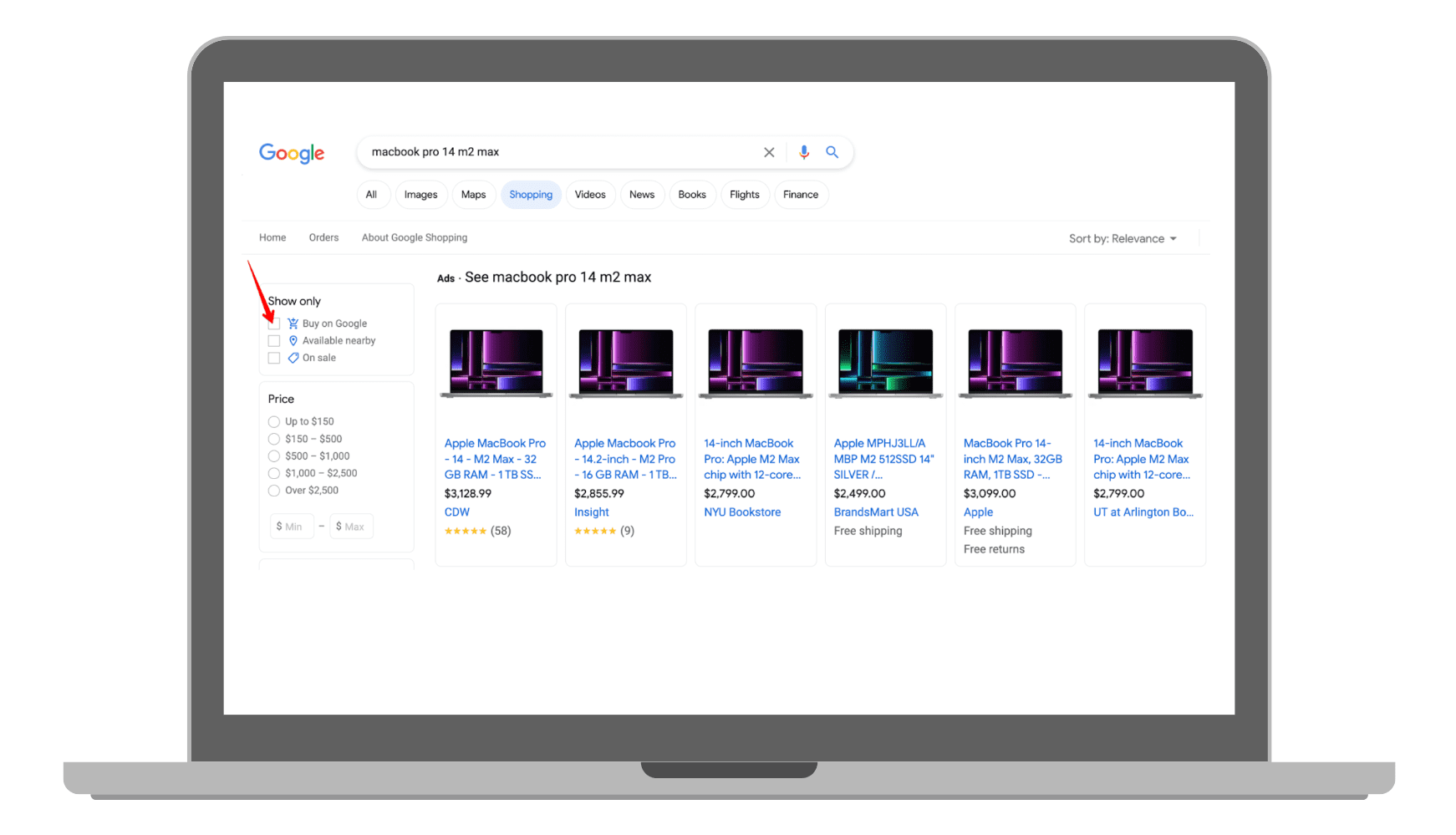Viewport: 1456px width, 835px height.
Task: Clear the search box with X icon
Action: pyautogui.click(x=769, y=152)
